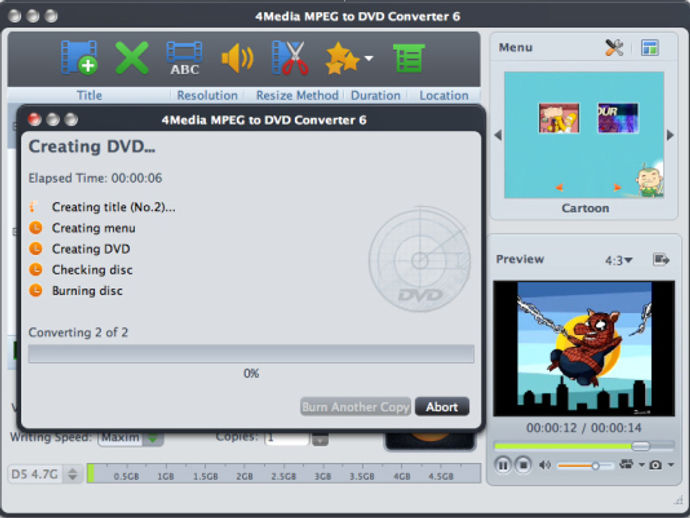Expand loop mode dropdown arrow
Viewport: 690px width, 518px height.
pyautogui.click(x=642, y=465)
